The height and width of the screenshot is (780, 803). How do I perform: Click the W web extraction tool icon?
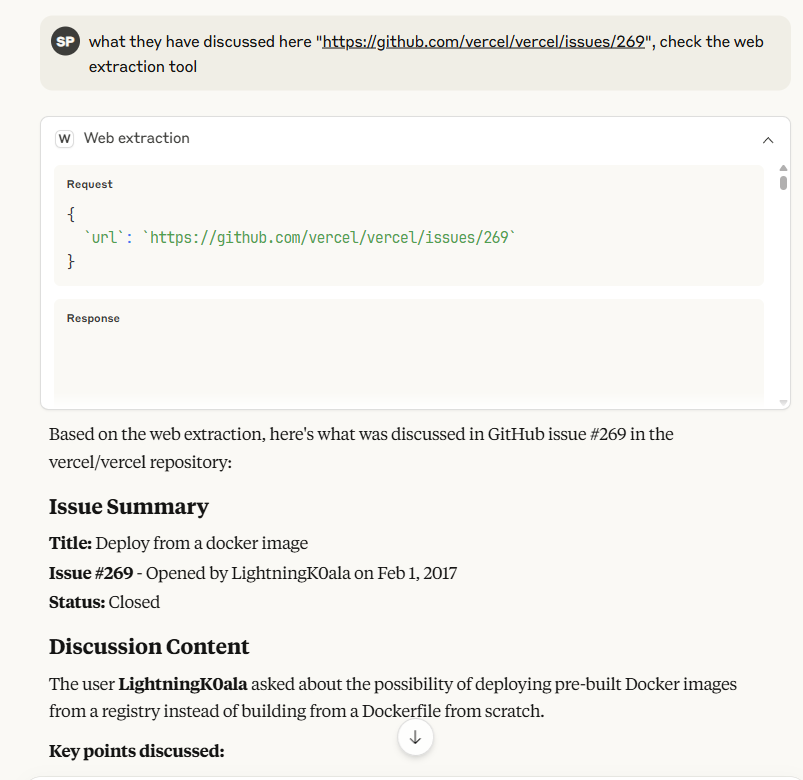[65, 139]
